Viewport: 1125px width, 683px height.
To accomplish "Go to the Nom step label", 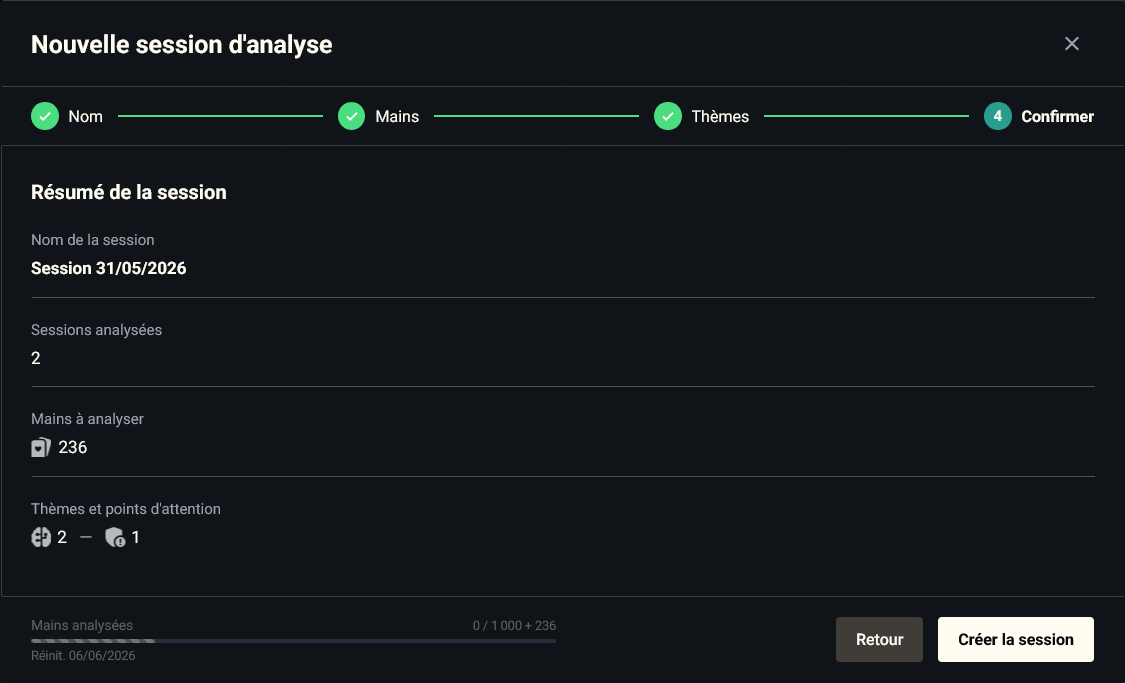I will [85, 116].
